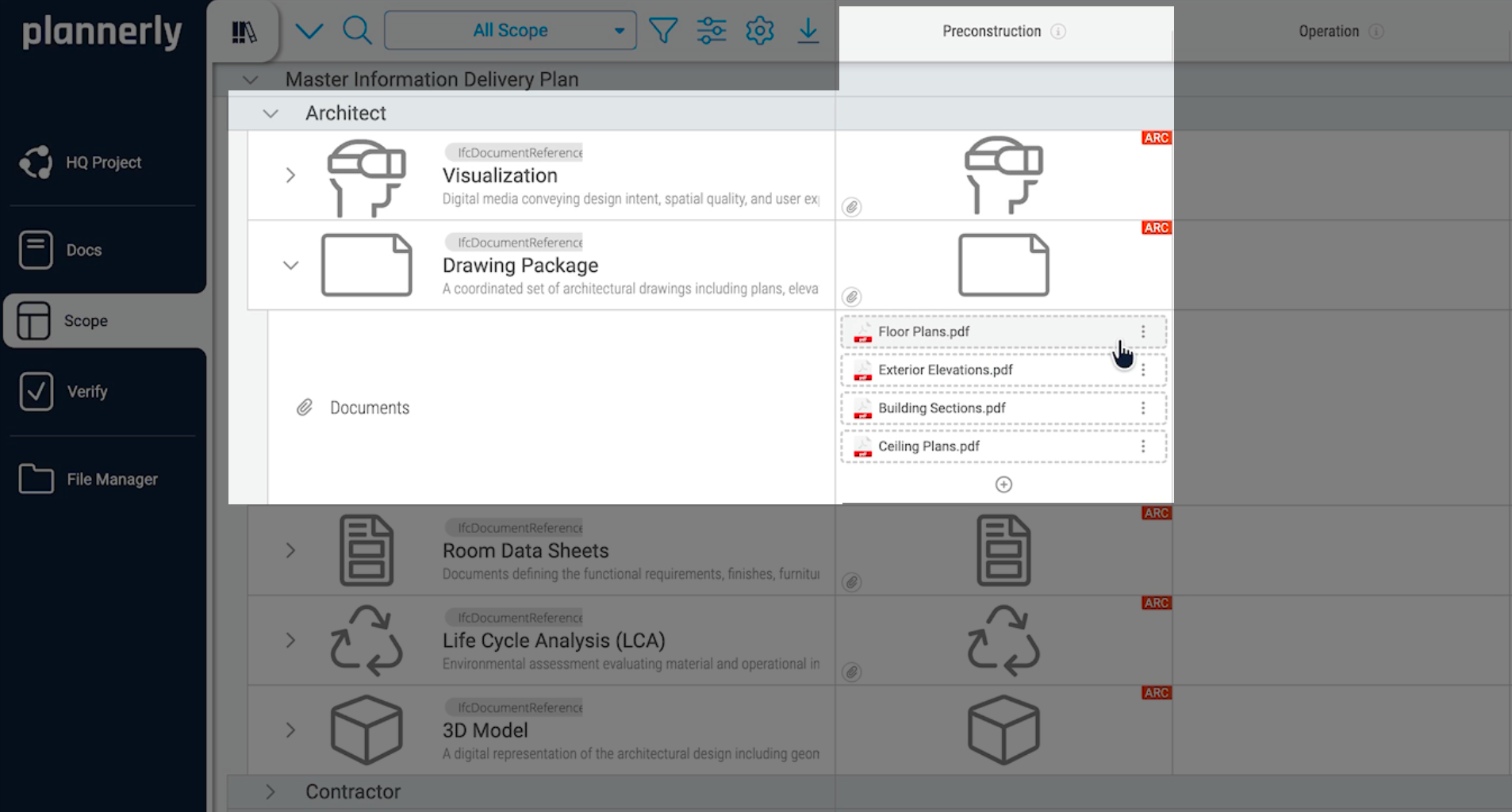
Task: Click the Drawing Package row attachment paperclip
Action: 851,297
